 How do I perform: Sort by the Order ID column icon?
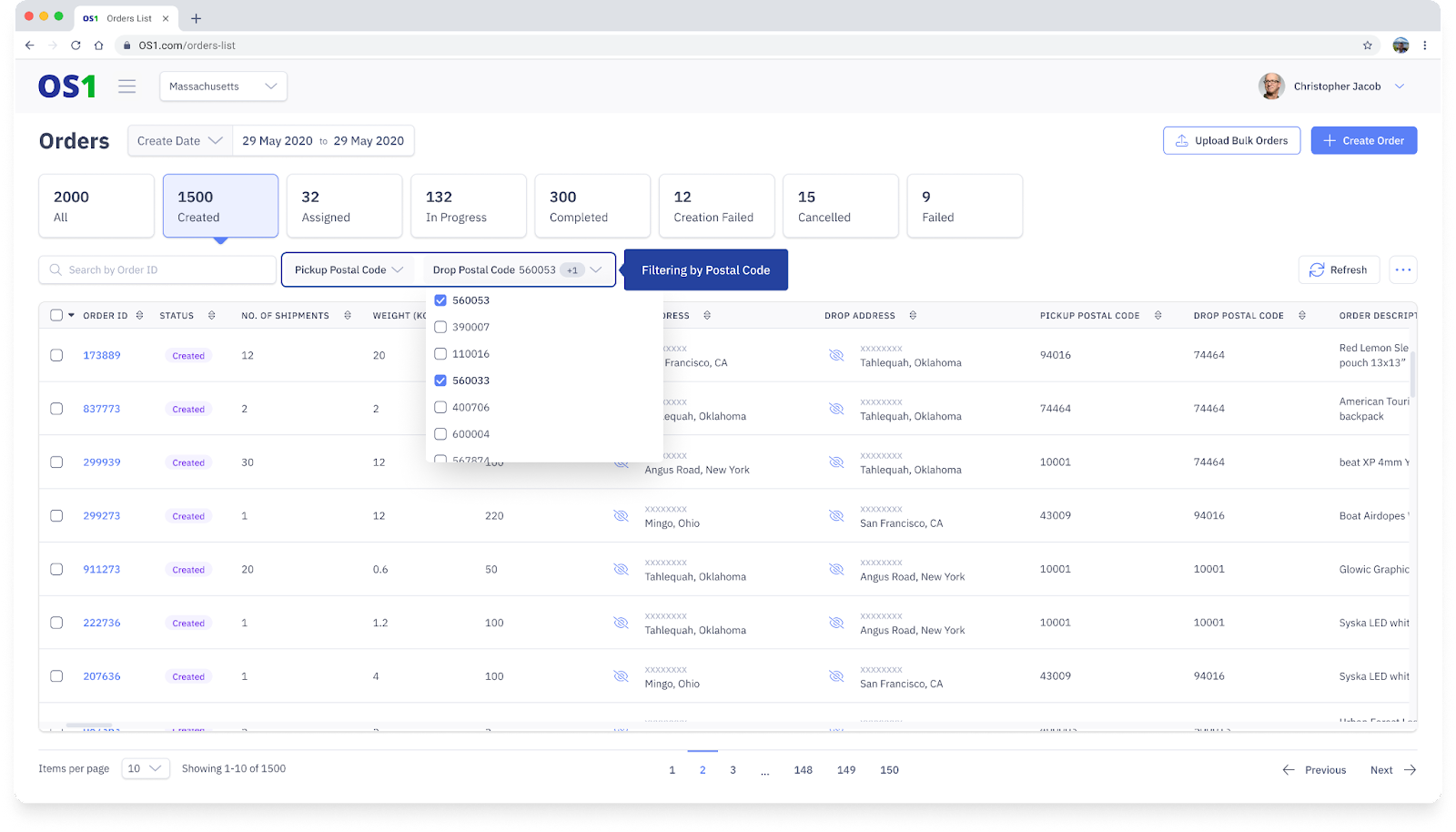(139, 316)
